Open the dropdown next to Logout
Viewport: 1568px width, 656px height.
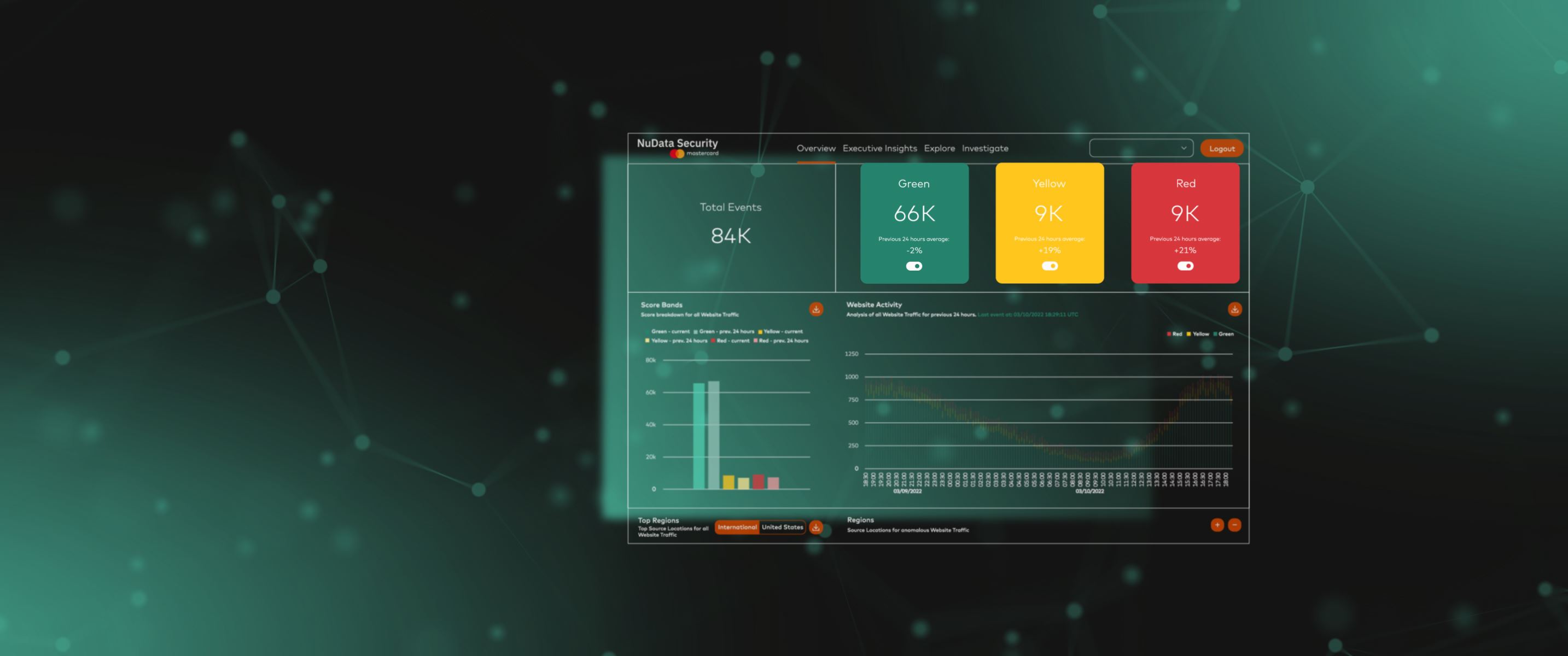(x=1141, y=148)
